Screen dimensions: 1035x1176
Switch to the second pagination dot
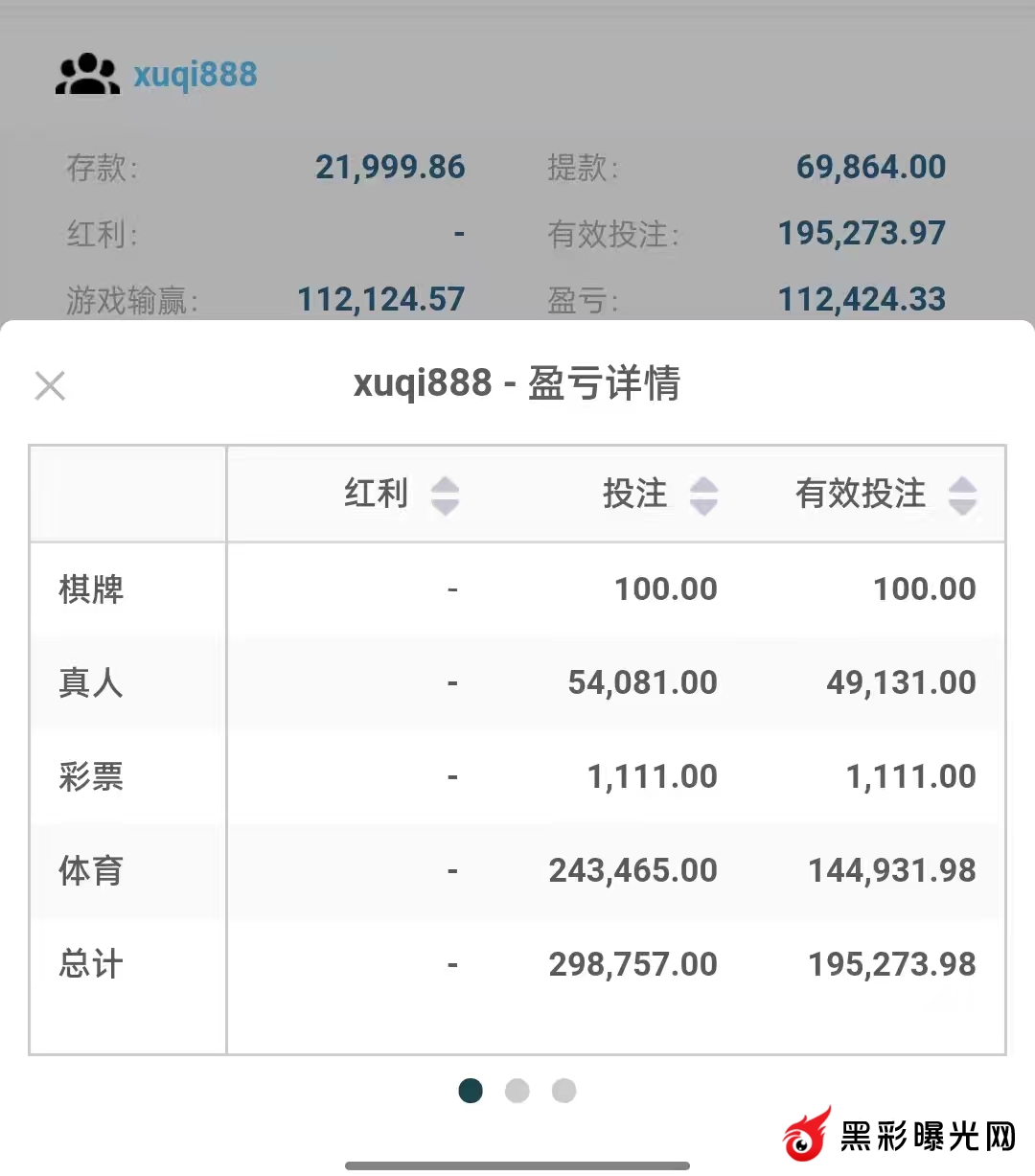517,1091
